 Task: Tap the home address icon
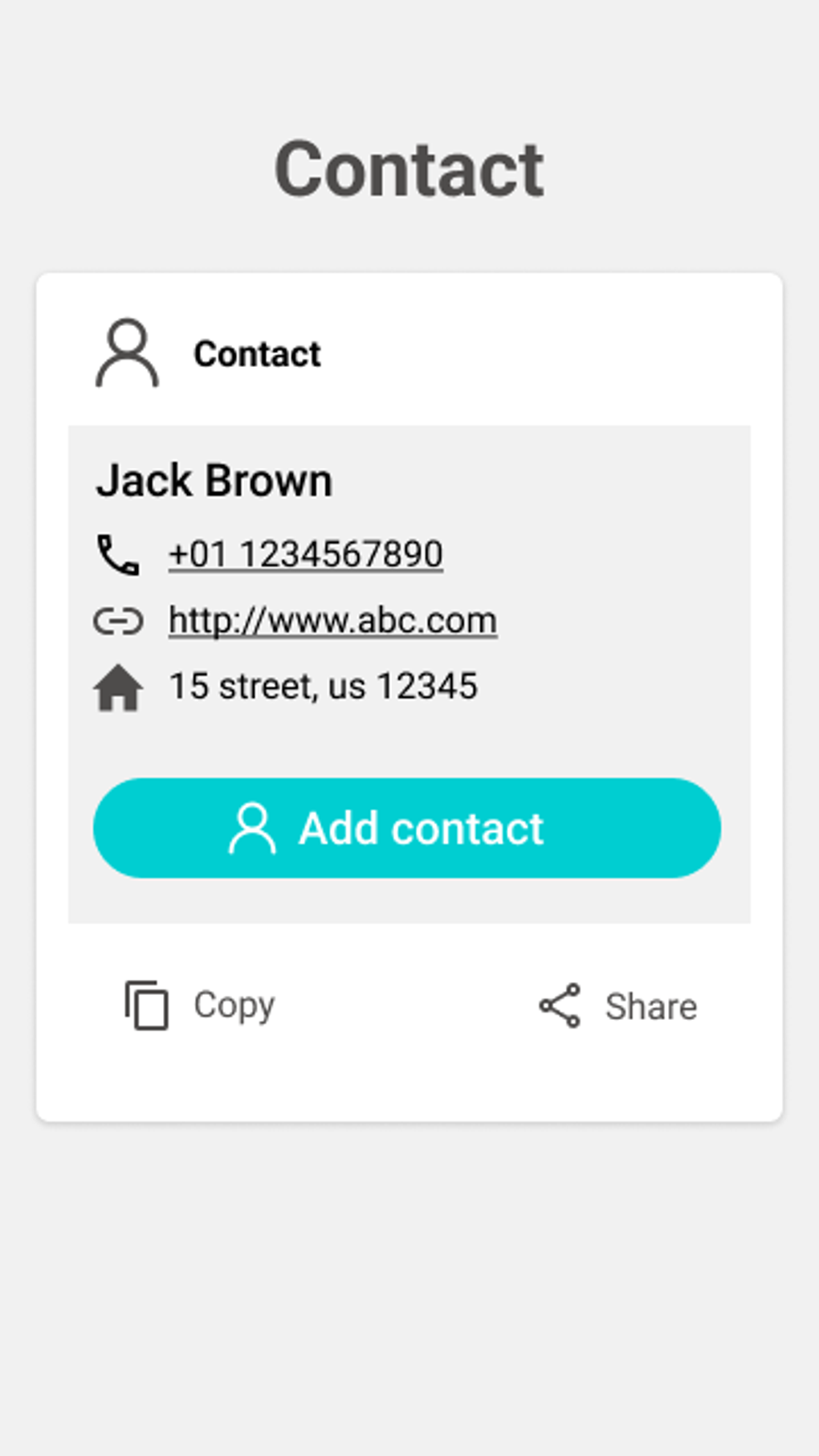pyautogui.click(x=118, y=687)
